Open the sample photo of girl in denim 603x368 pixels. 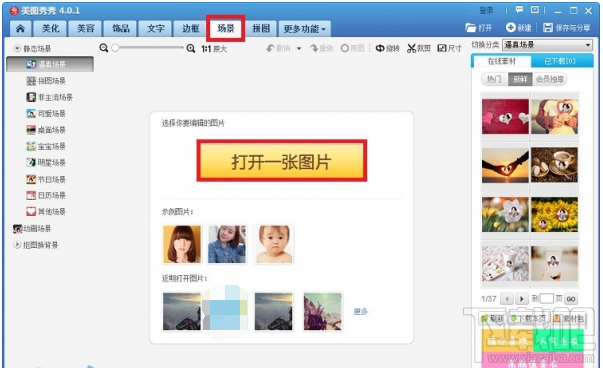tap(227, 244)
